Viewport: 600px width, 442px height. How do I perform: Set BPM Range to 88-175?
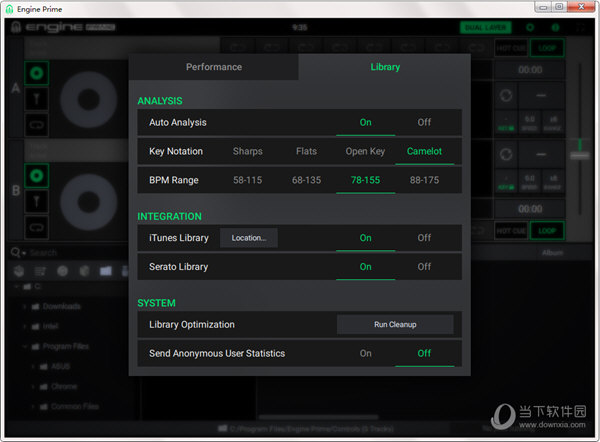click(424, 180)
